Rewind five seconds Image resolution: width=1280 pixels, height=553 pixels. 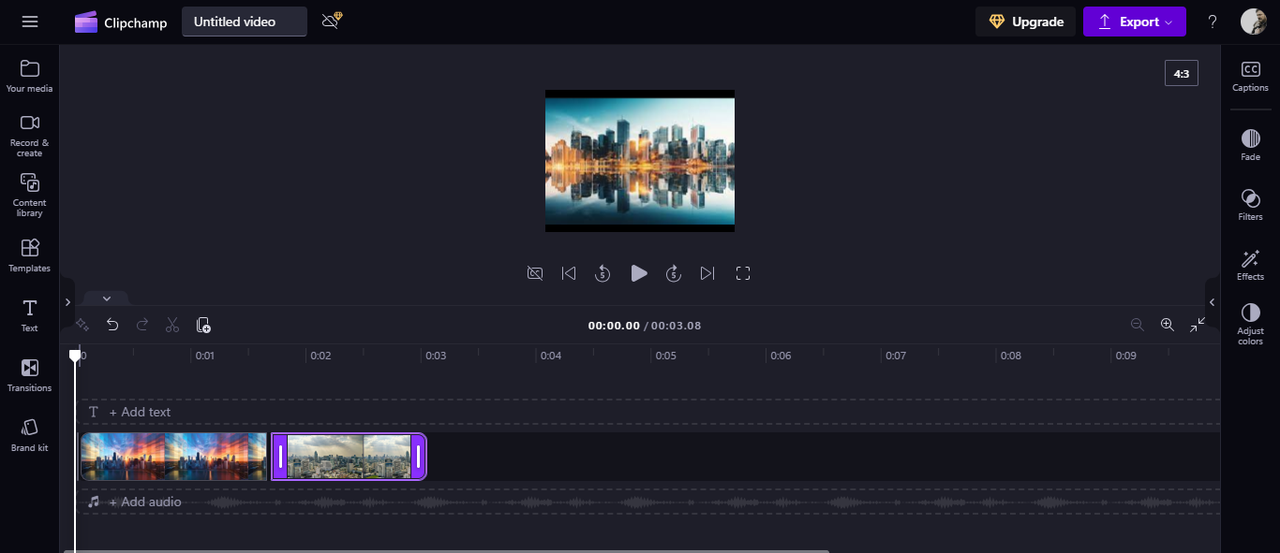602,273
